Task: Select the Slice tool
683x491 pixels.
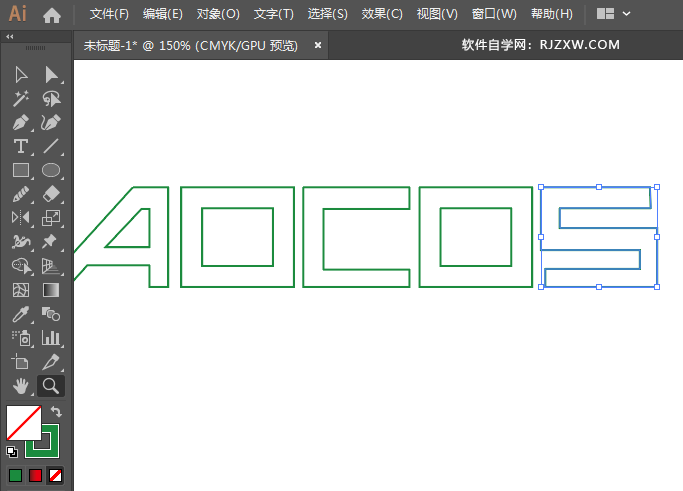Action: pyautogui.click(x=51, y=362)
